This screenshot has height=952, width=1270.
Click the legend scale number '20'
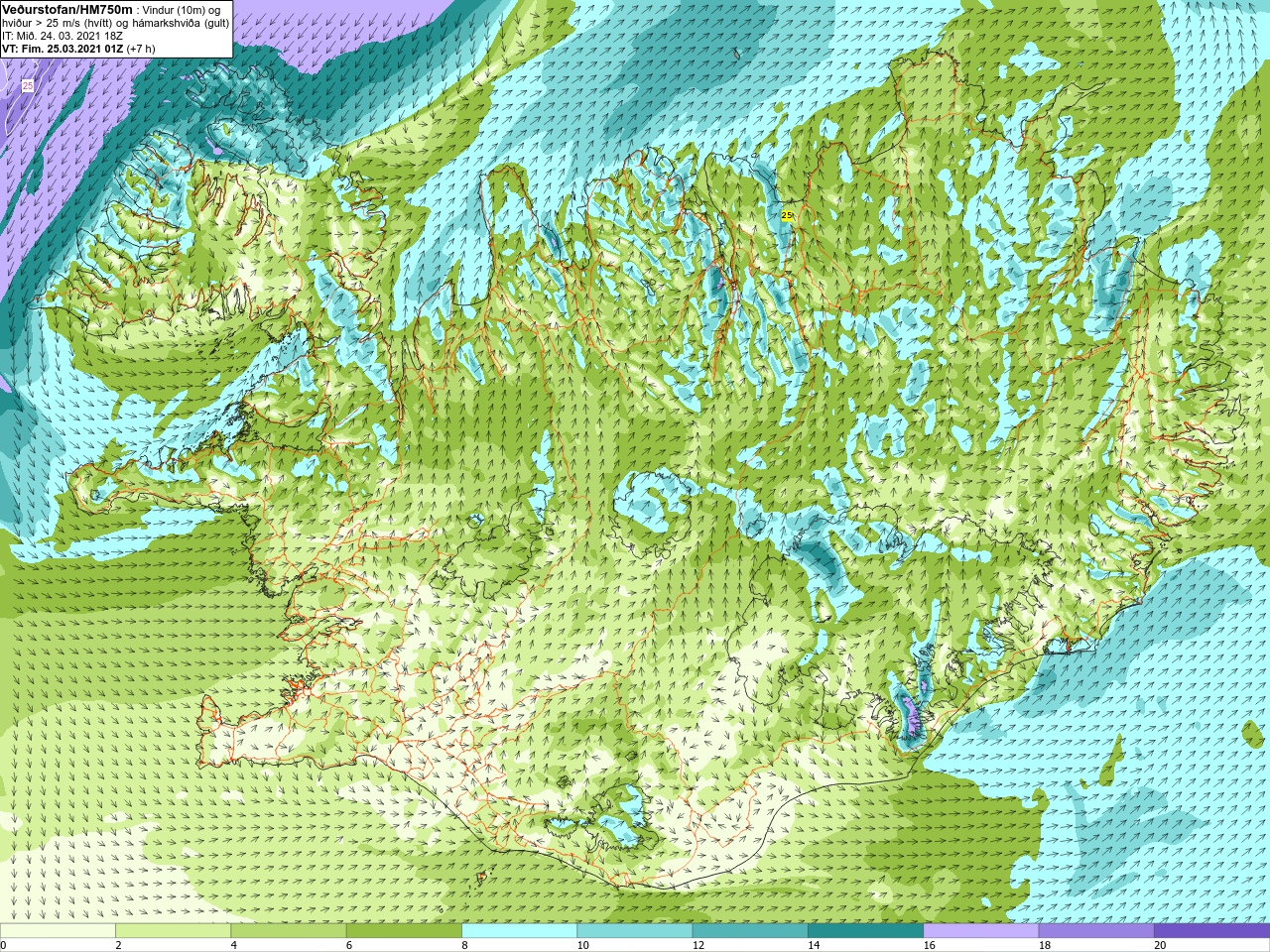click(1160, 945)
